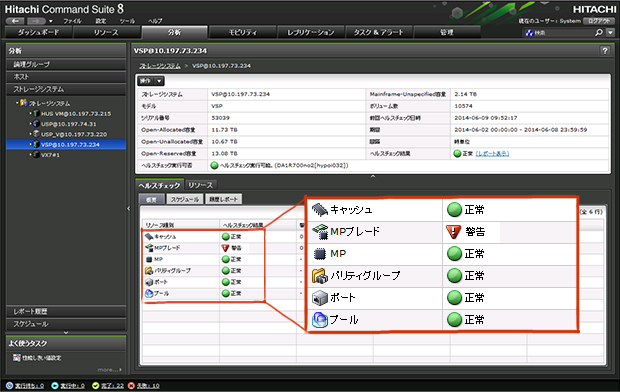Switch to the モビリティ tab

click(242, 32)
